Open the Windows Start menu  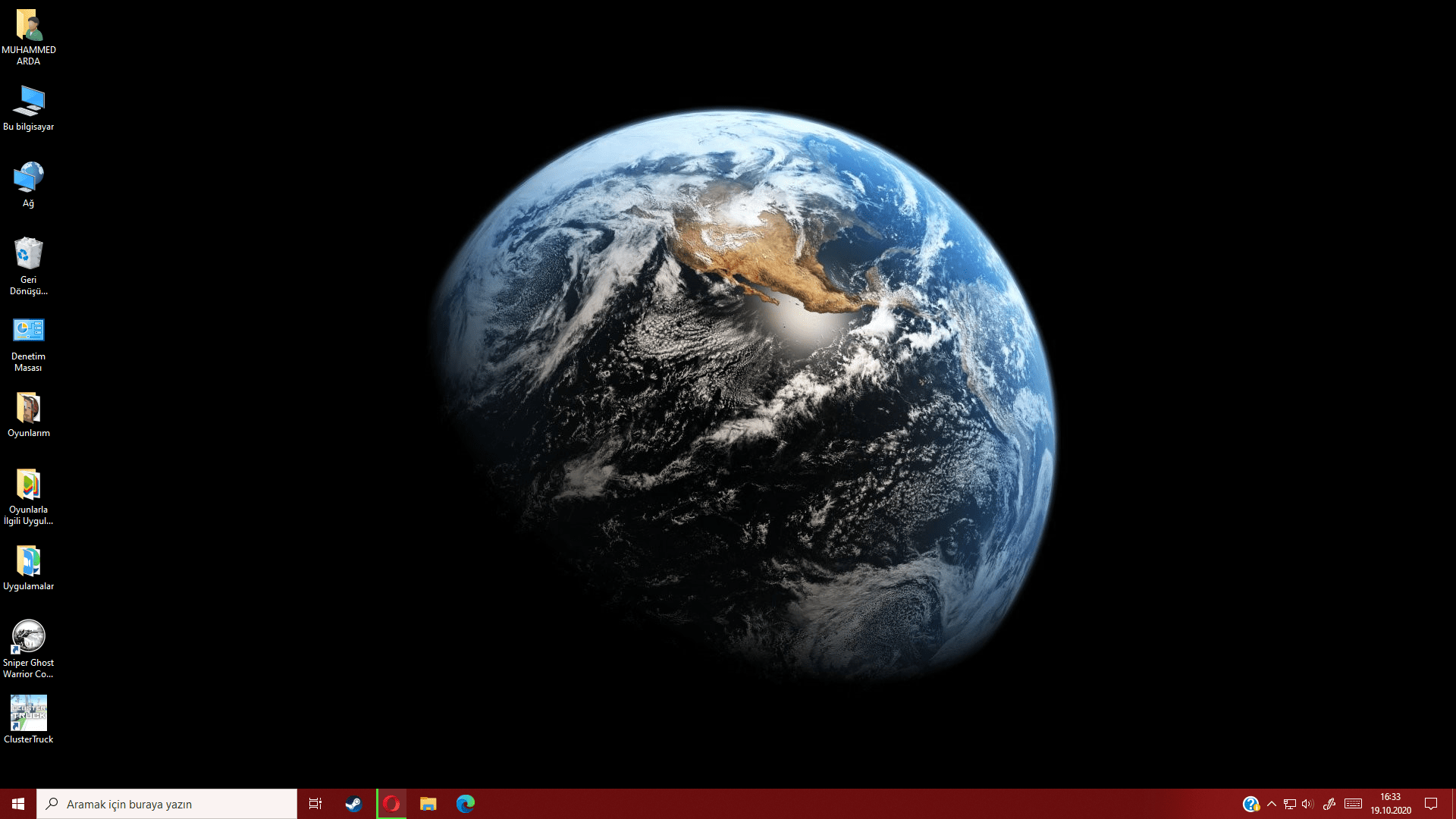point(18,804)
